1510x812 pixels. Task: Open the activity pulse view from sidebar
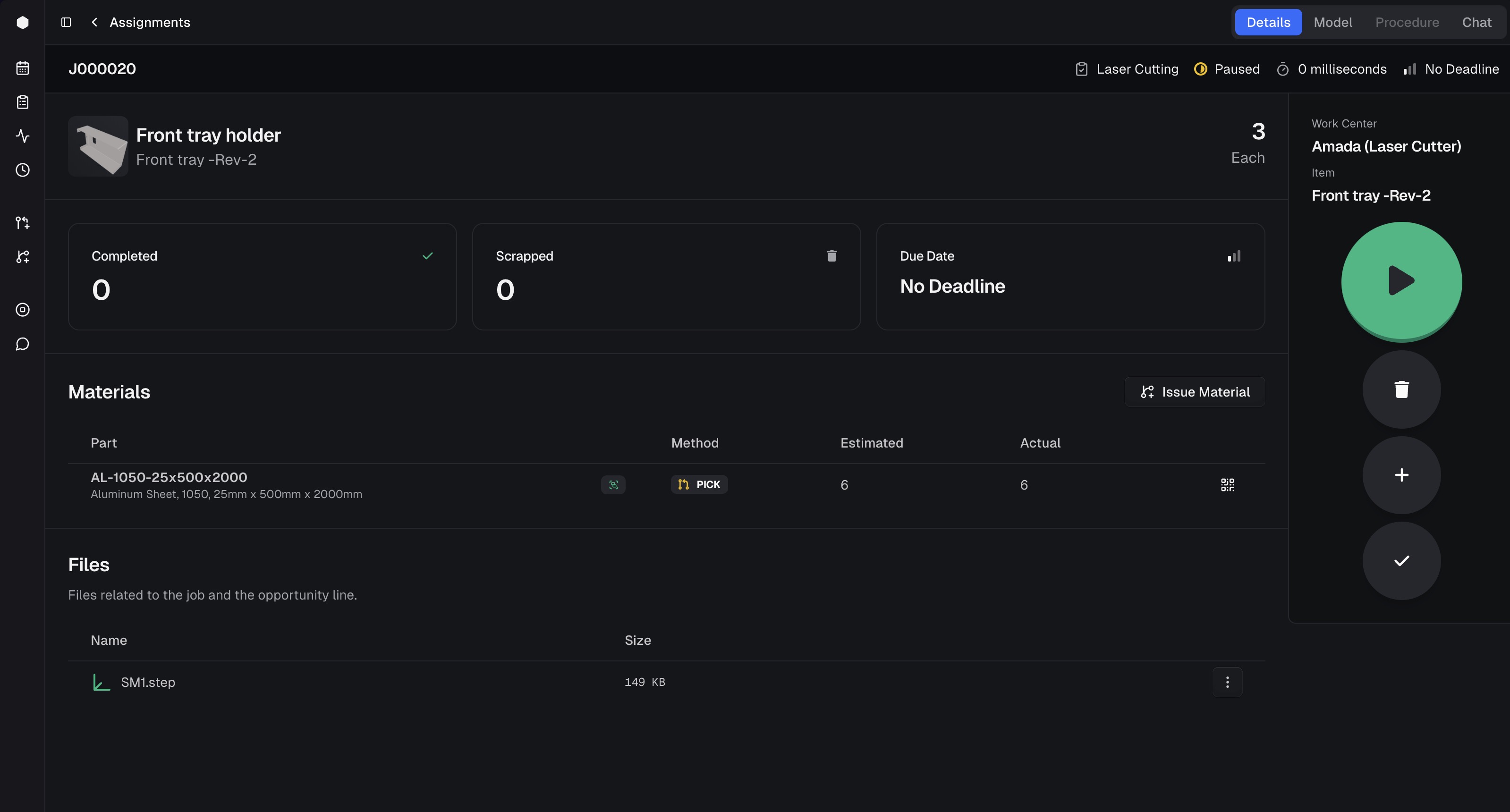[22, 136]
